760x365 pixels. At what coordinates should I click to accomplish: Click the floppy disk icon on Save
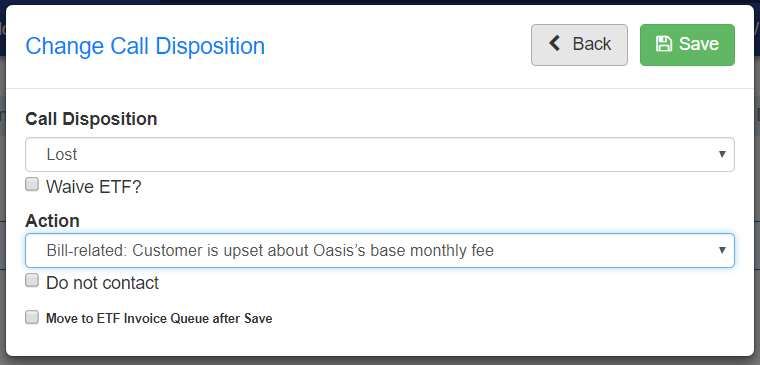coord(664,44)
